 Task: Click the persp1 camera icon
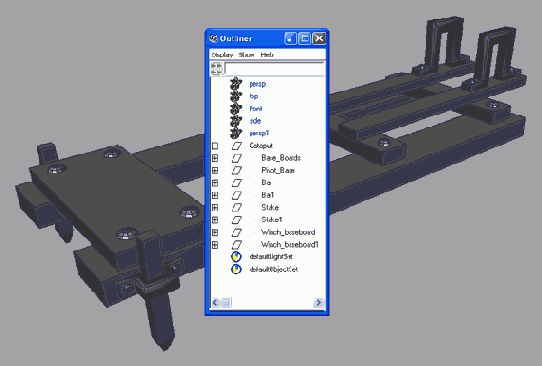(x=236, y=133)
